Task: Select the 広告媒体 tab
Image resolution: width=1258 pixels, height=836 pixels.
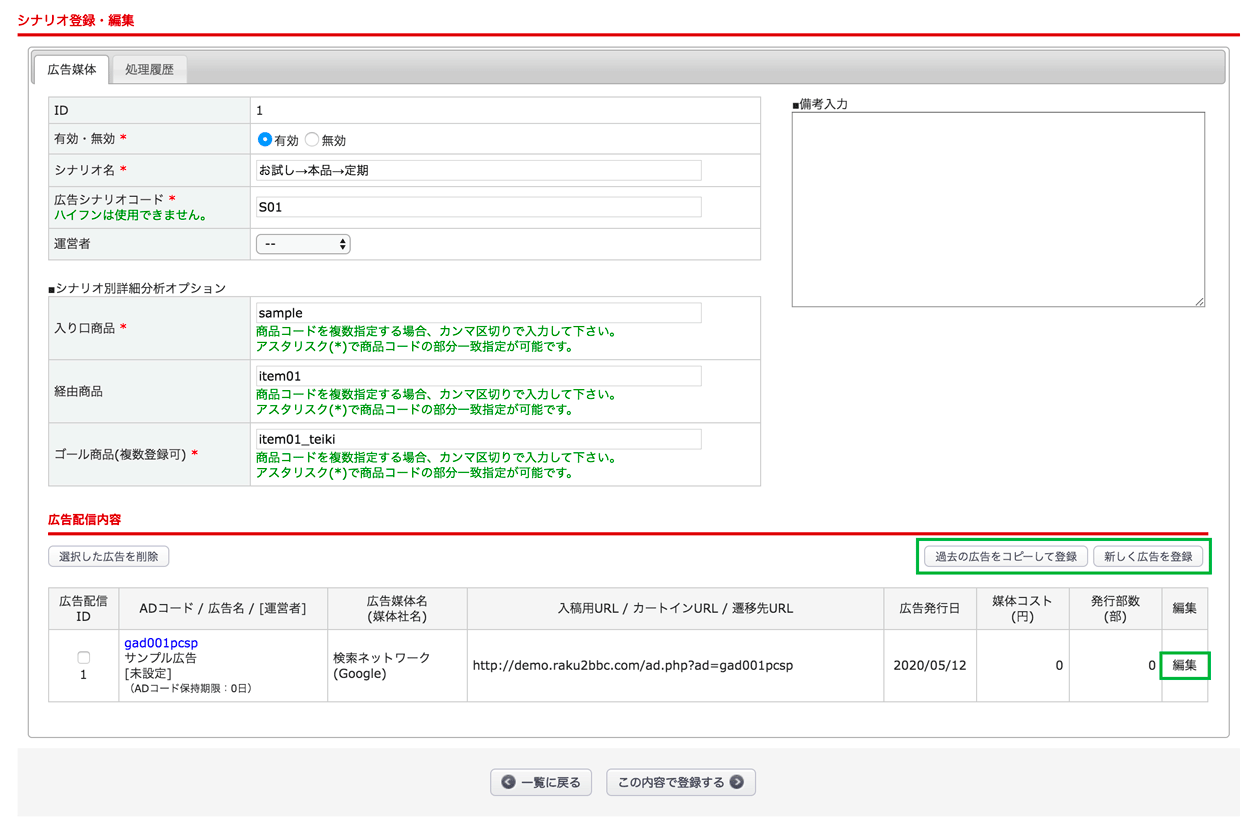Action: [72, 70]
